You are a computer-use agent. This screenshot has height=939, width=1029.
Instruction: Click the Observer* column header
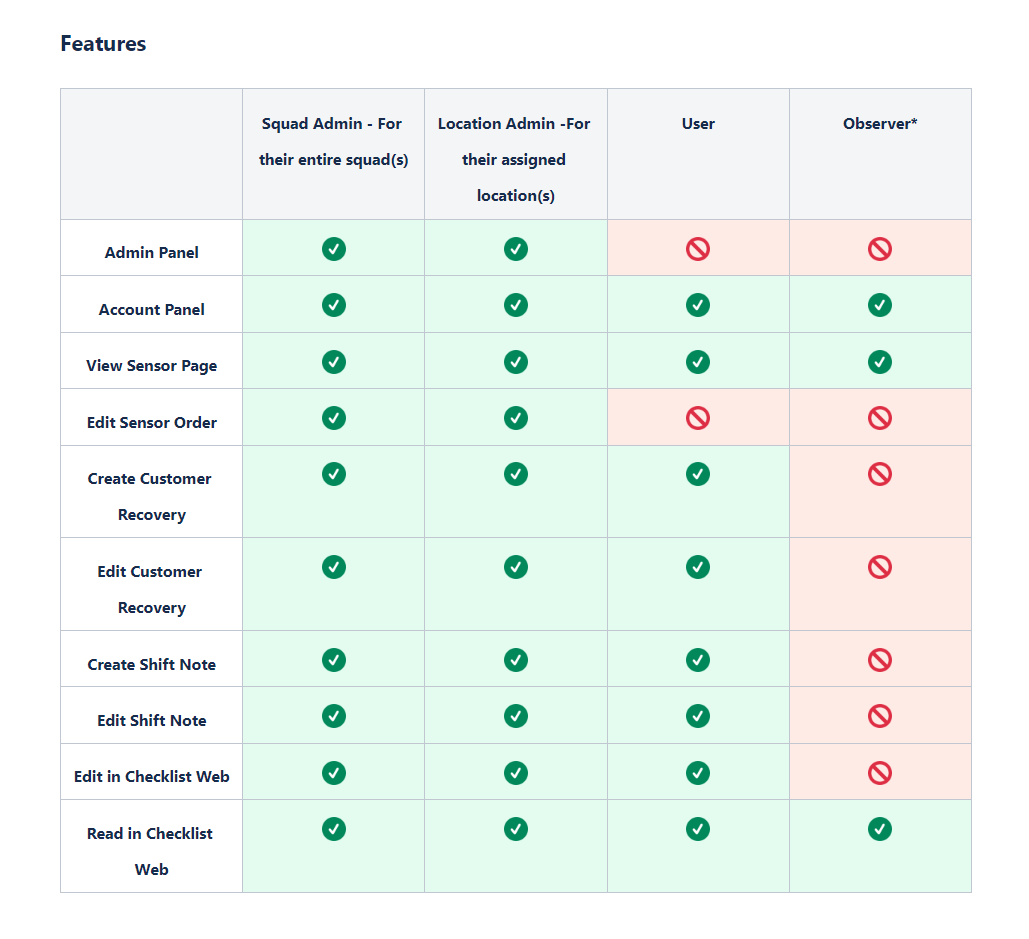click(880, 123)
